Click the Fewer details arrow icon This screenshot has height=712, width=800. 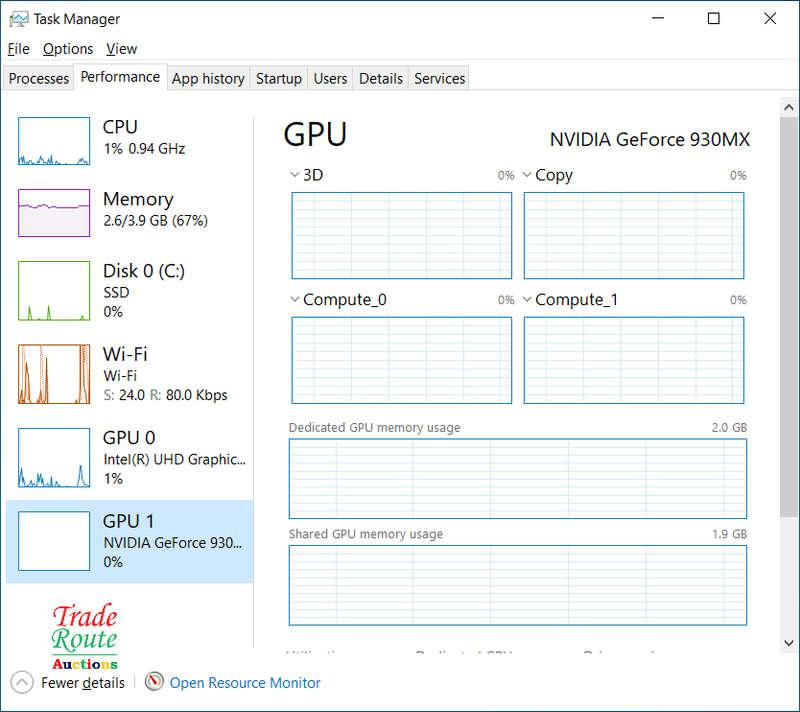[22, 682]
